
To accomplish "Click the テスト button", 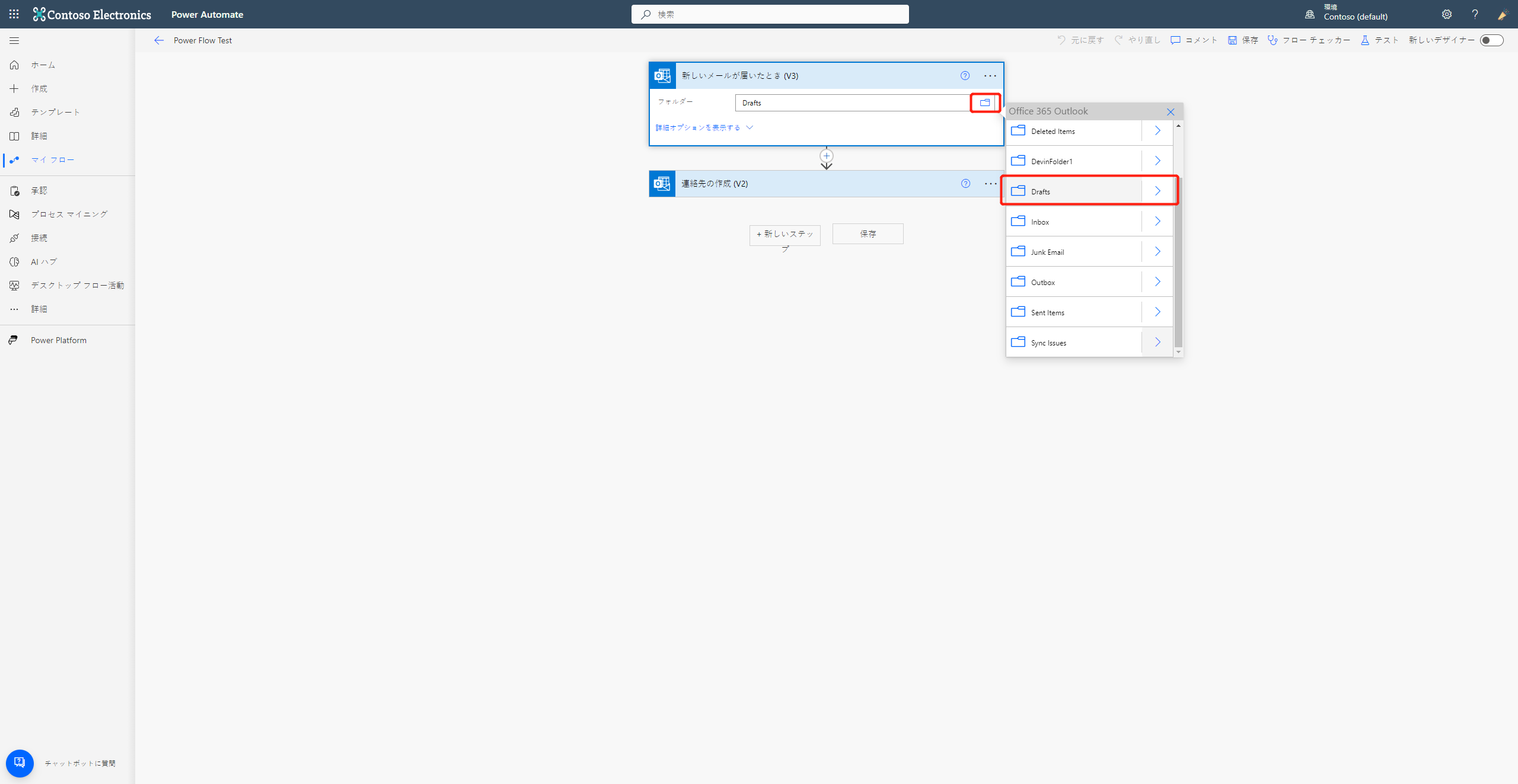I will (1379, 40).
